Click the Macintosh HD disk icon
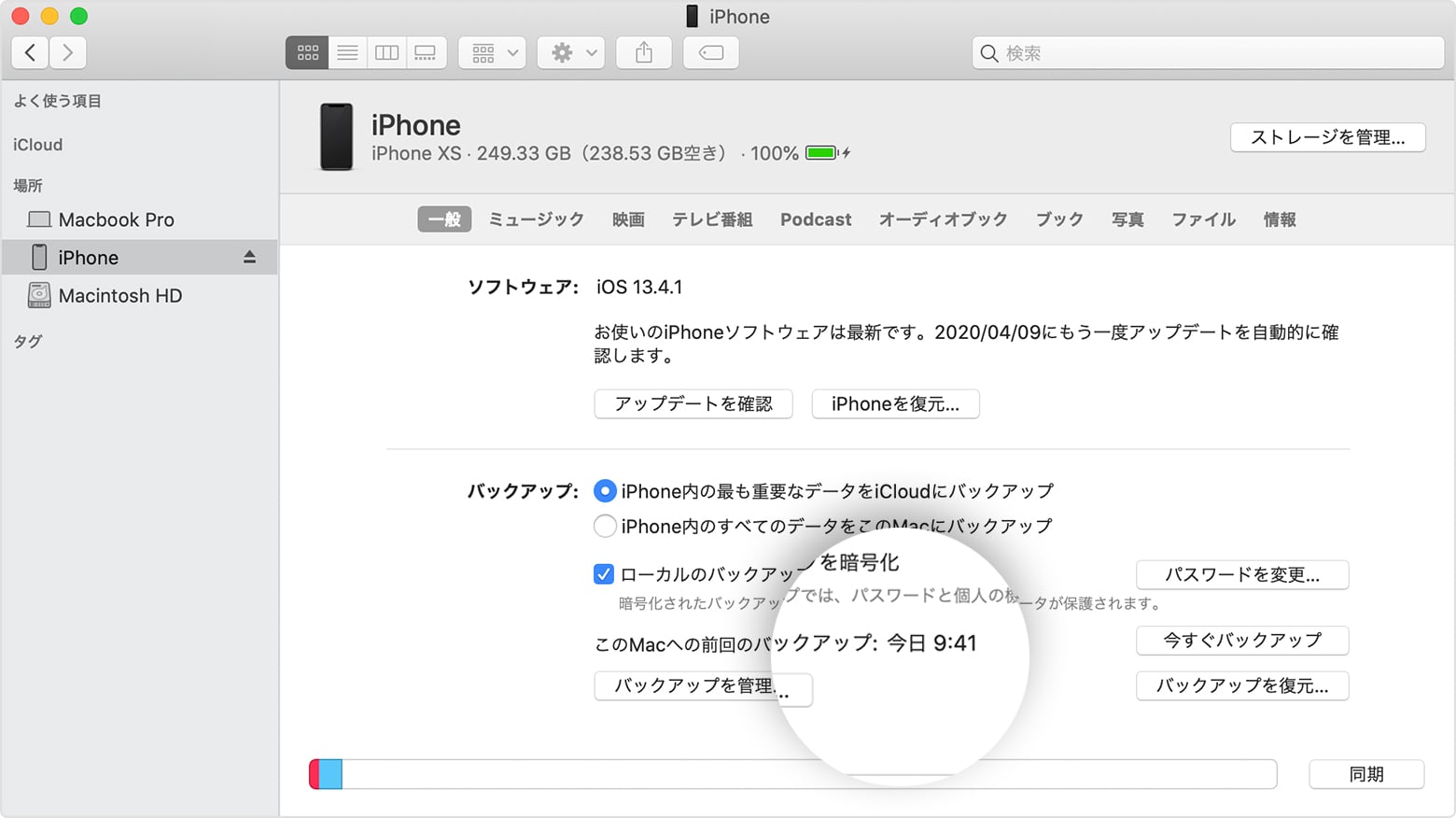Screen dimensions: 1456x818 [x=39, y=295]
